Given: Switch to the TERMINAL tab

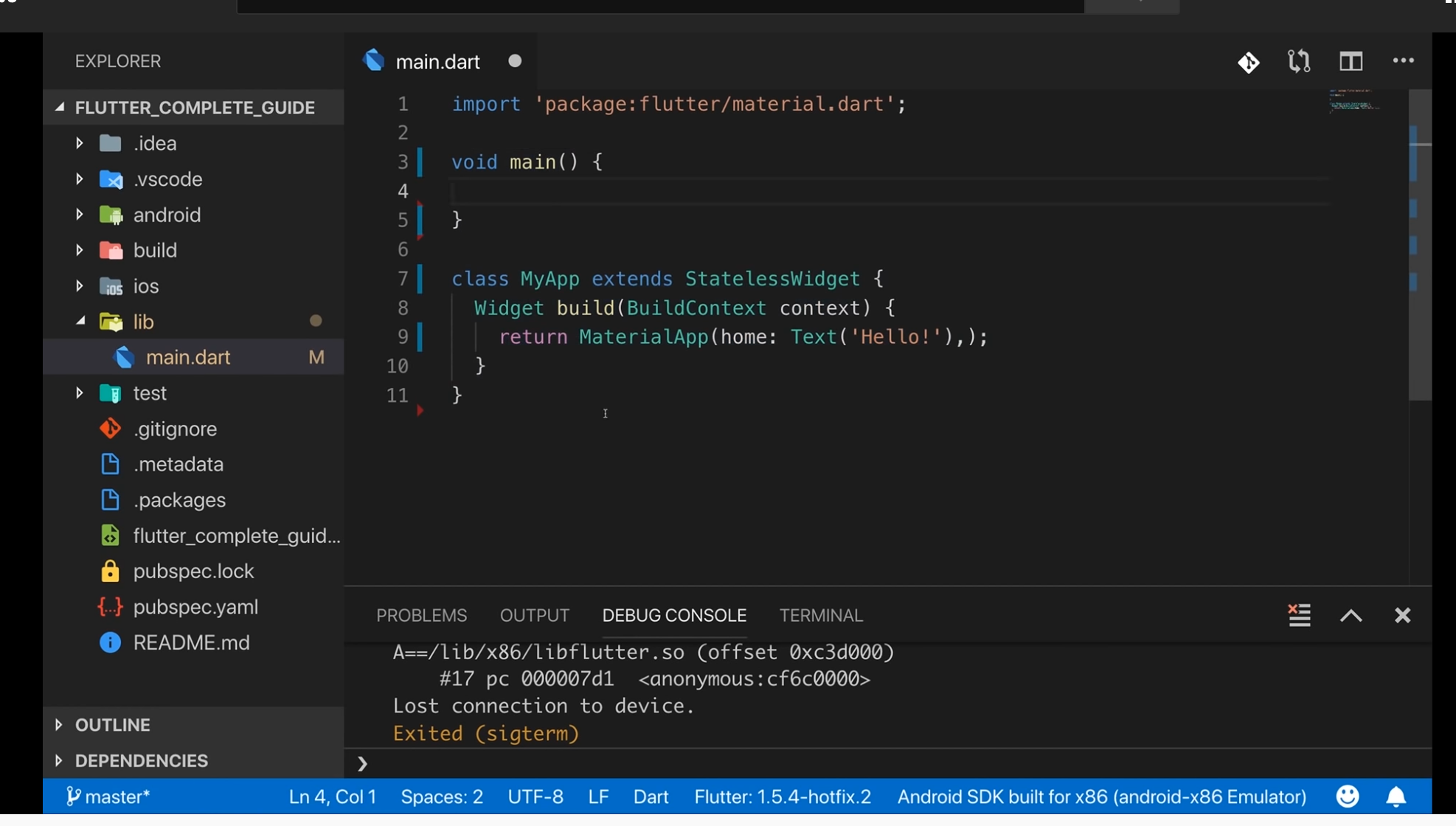Looking at the screenshot, I should pos(821,615).
